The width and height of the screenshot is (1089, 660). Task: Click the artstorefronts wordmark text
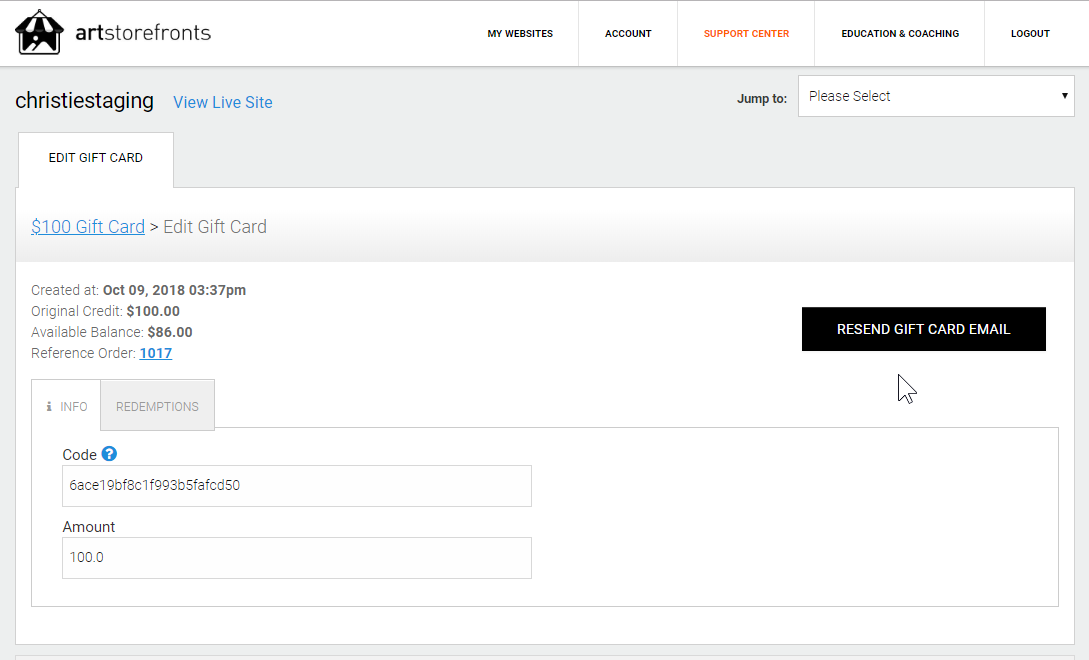point(143,33)
